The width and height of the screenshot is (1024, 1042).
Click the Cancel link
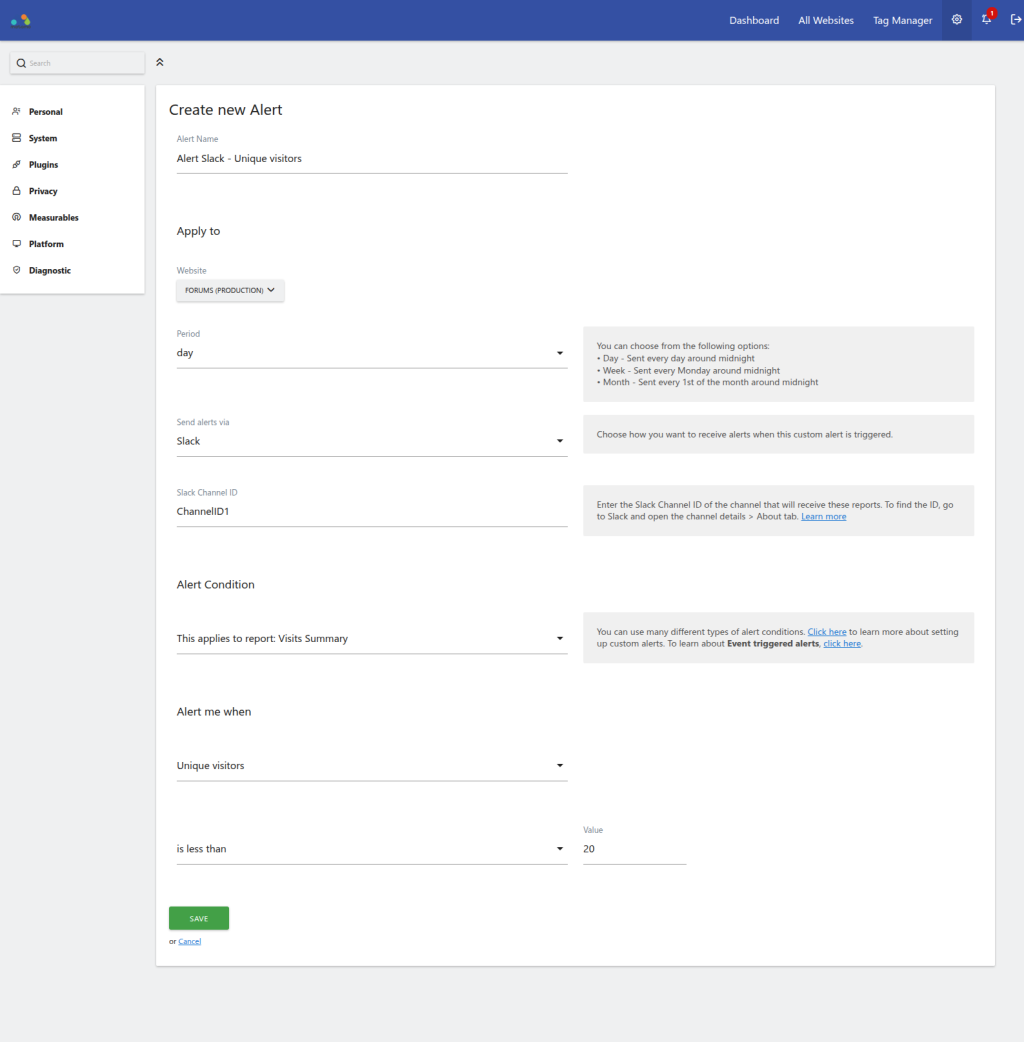coord(189,941)
